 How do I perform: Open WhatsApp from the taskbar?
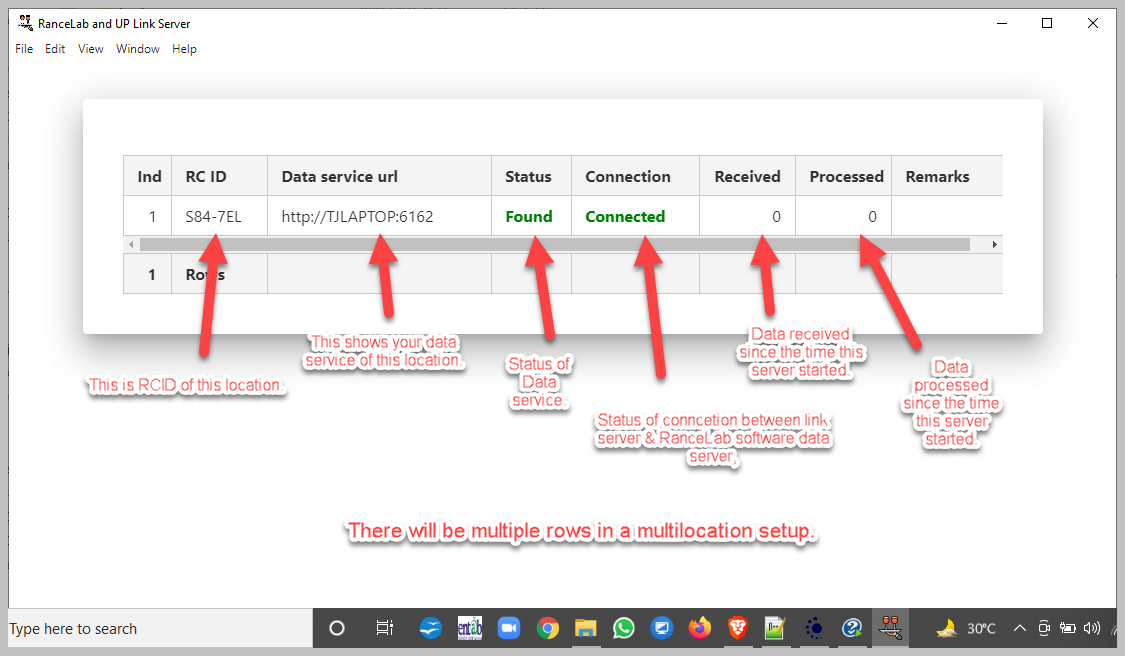(x=623, y=629)
